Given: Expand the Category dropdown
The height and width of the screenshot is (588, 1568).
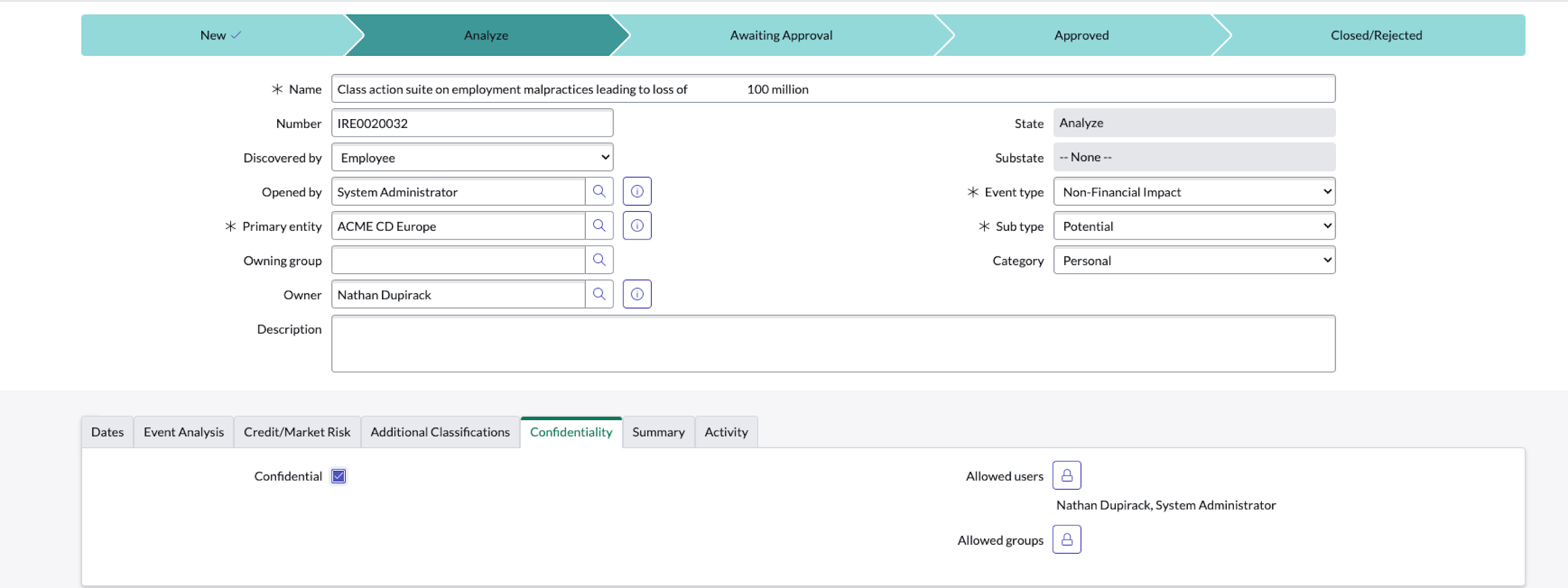Looking at the screenshot, I should click(1194, 261).
